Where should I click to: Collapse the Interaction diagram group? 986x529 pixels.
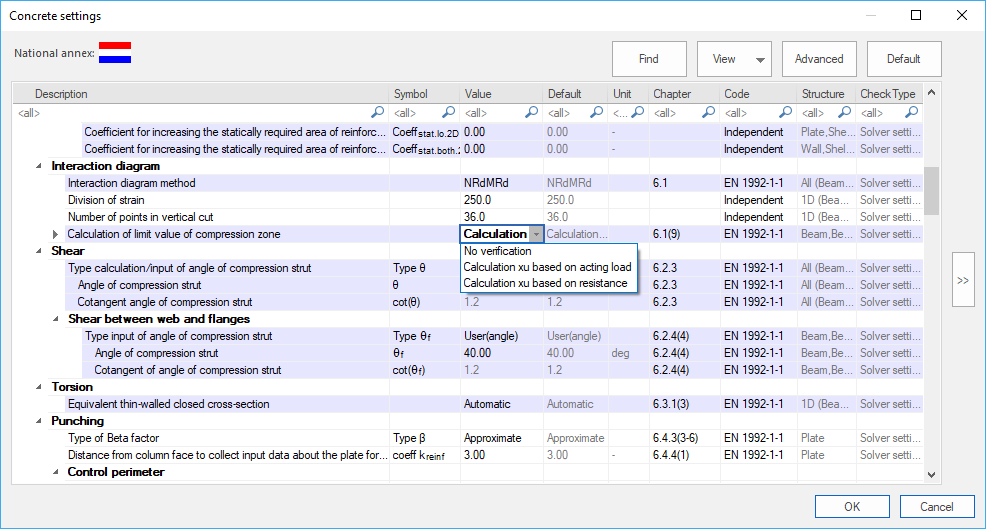pyautogui.click(x=39, y=166)
